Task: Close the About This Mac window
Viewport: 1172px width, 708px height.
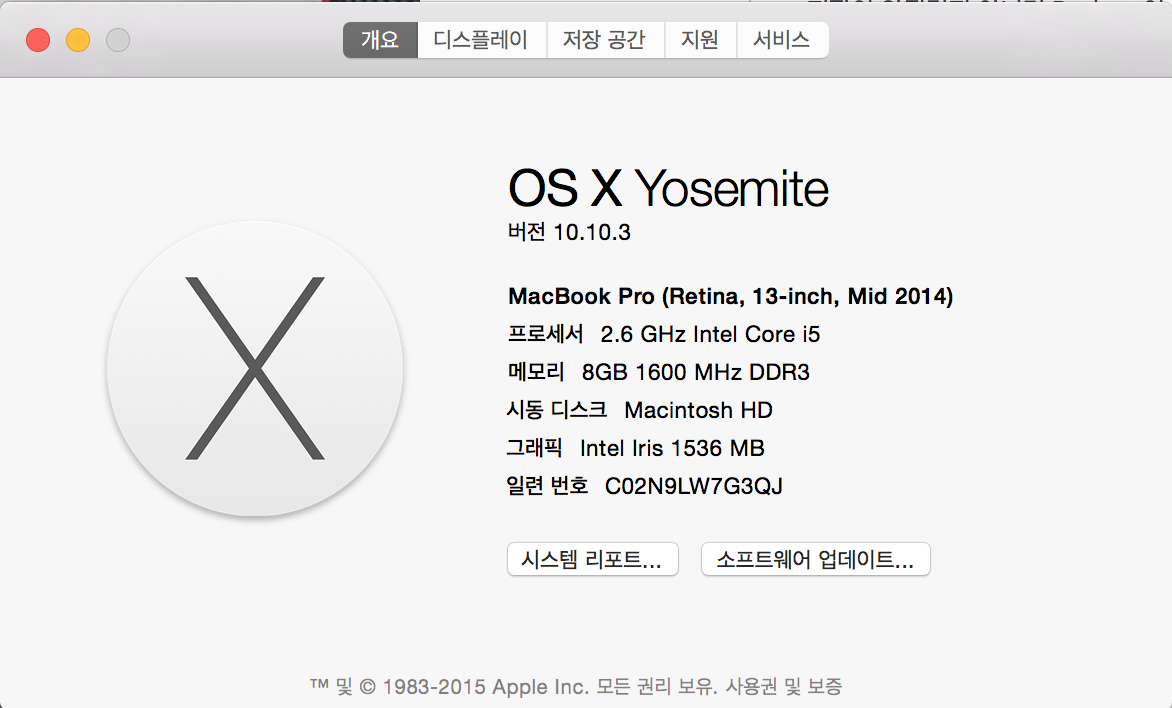Action: click(x=38, y=40)
